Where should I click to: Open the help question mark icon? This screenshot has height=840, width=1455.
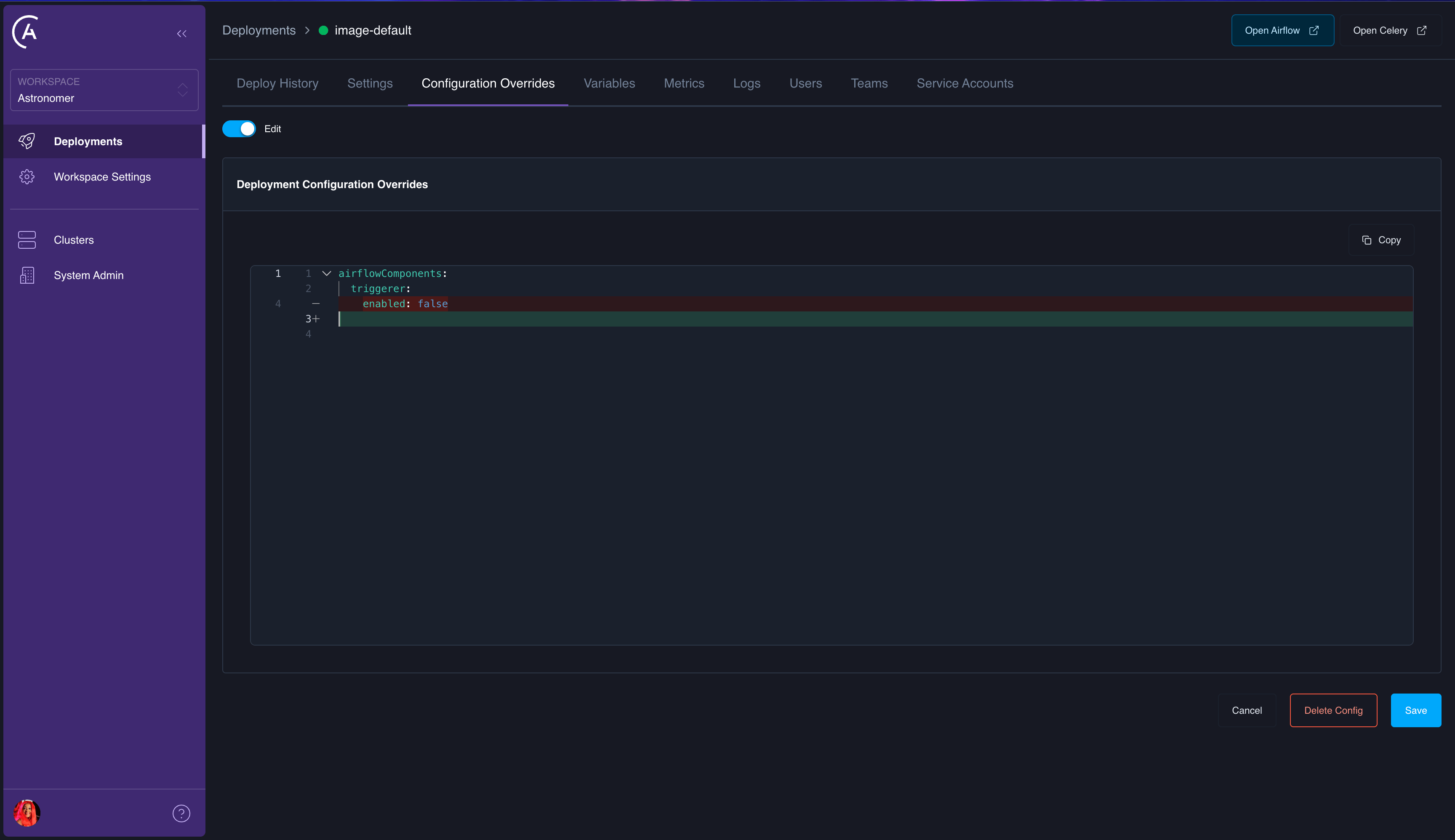coord(181,813)
